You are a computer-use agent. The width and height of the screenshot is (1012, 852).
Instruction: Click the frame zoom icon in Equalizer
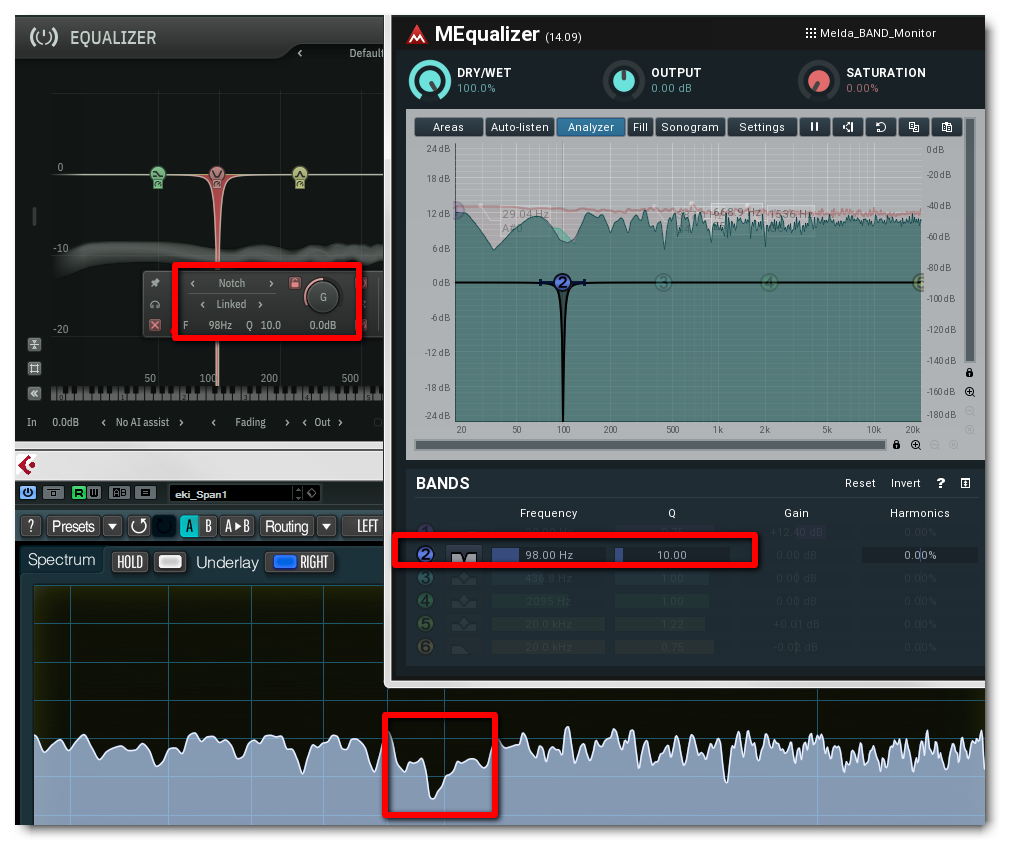point(34,369)
